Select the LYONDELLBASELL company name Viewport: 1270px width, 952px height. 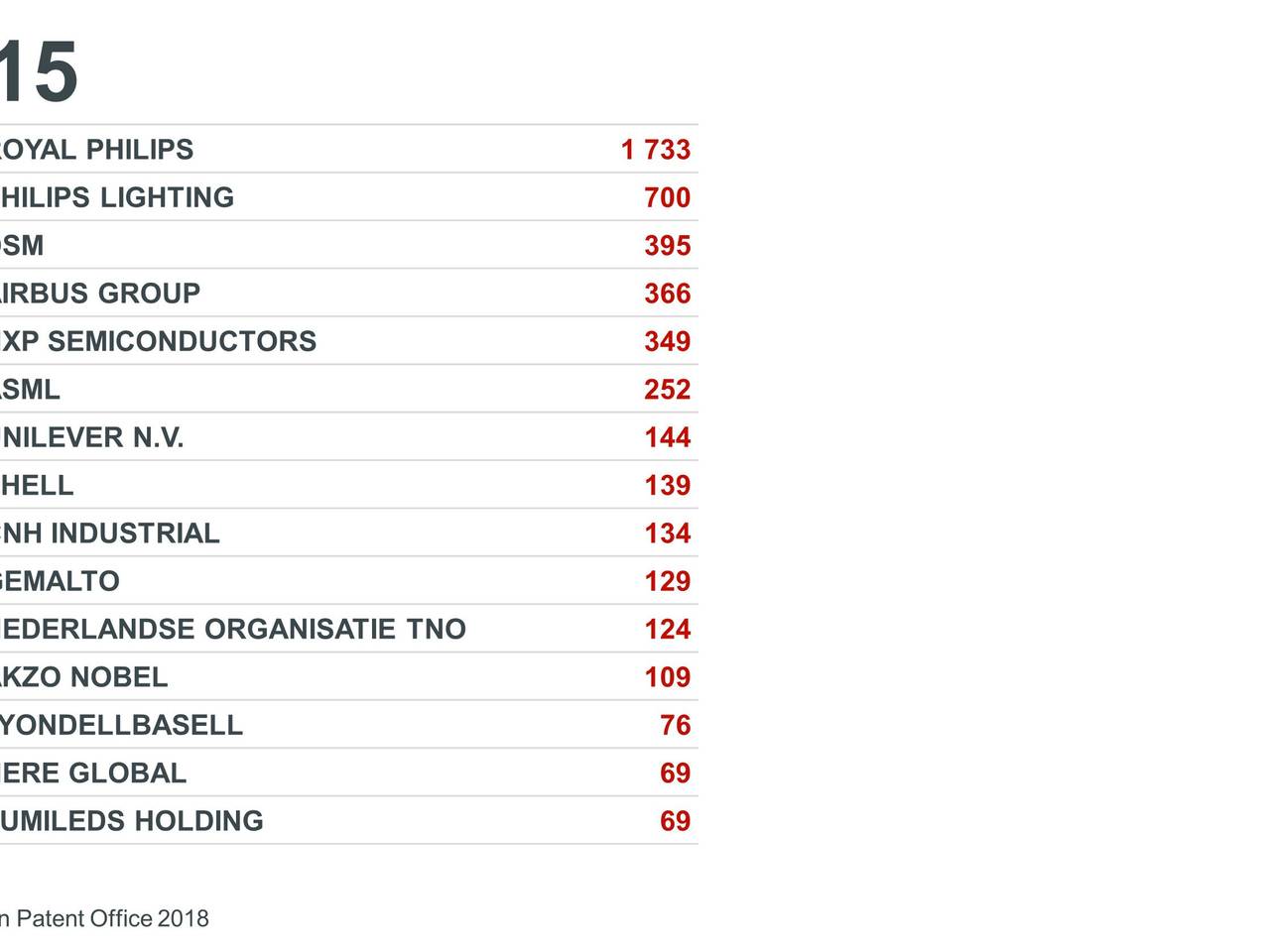tap(121, 725)
